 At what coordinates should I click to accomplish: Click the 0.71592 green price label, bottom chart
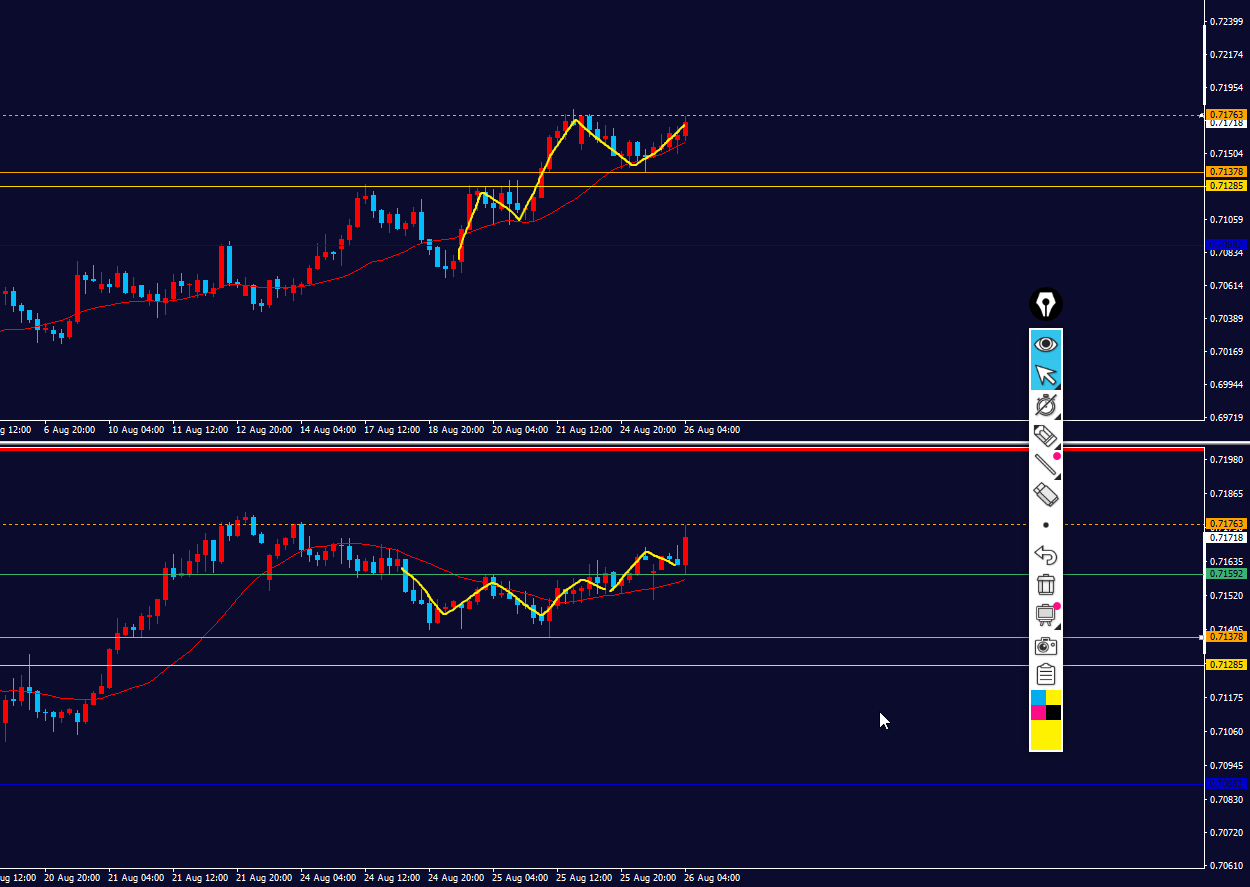coord(1226,574)
